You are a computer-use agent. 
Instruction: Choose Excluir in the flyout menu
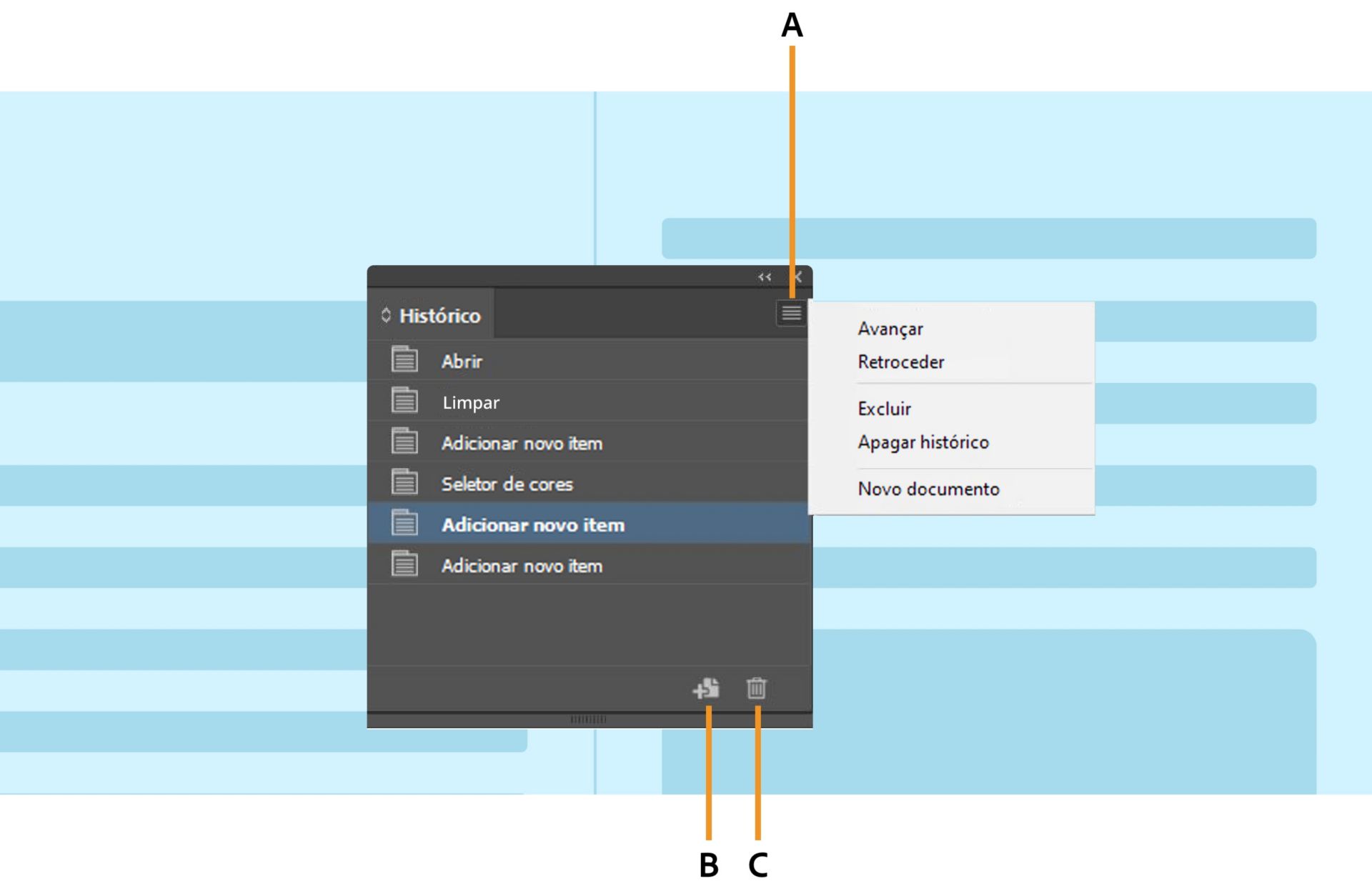[884, 409]
